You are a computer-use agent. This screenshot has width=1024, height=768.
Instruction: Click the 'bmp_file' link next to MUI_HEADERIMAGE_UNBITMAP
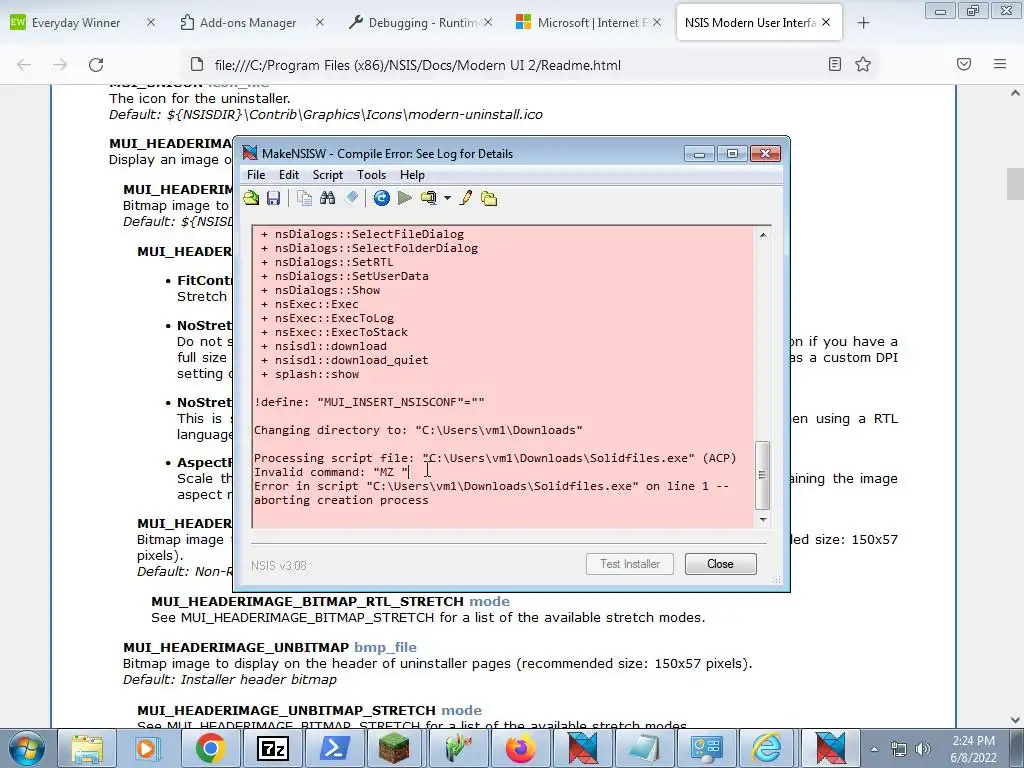(x=385, y=647)
